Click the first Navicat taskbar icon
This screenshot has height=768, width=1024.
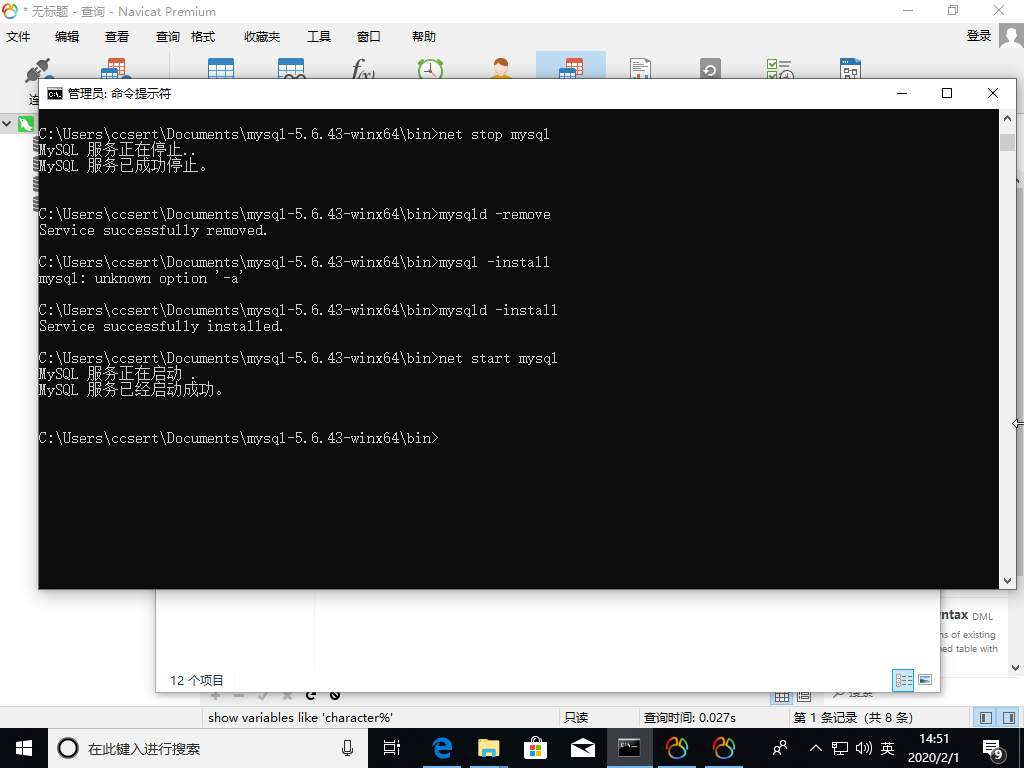click(677, 748)
